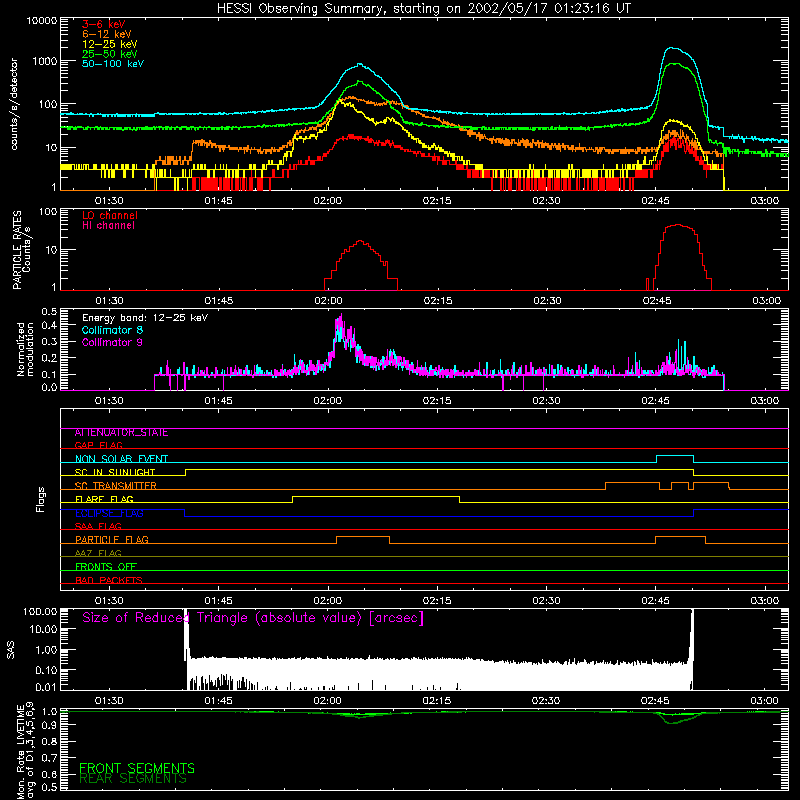The height and width of the screenshot is (800, 800).
Task: Click "Energy band: 12-25 keV" label
Action: [x=145, y=318]
